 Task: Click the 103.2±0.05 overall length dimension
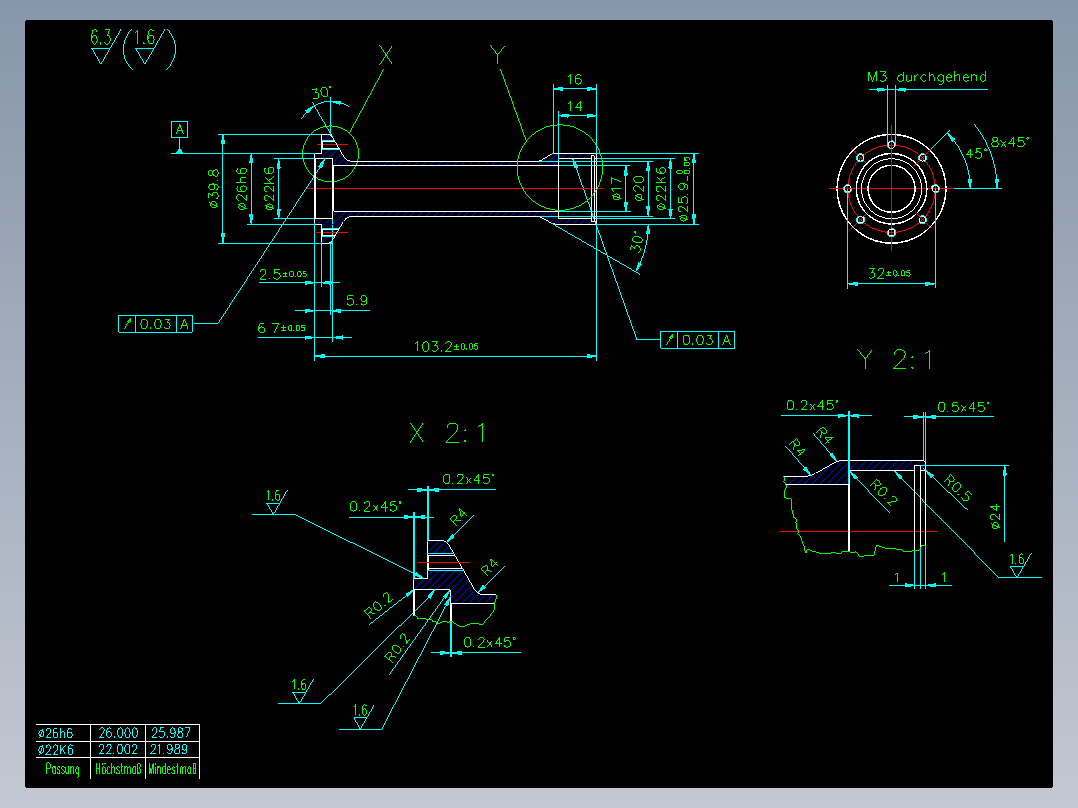coord(446,346)
